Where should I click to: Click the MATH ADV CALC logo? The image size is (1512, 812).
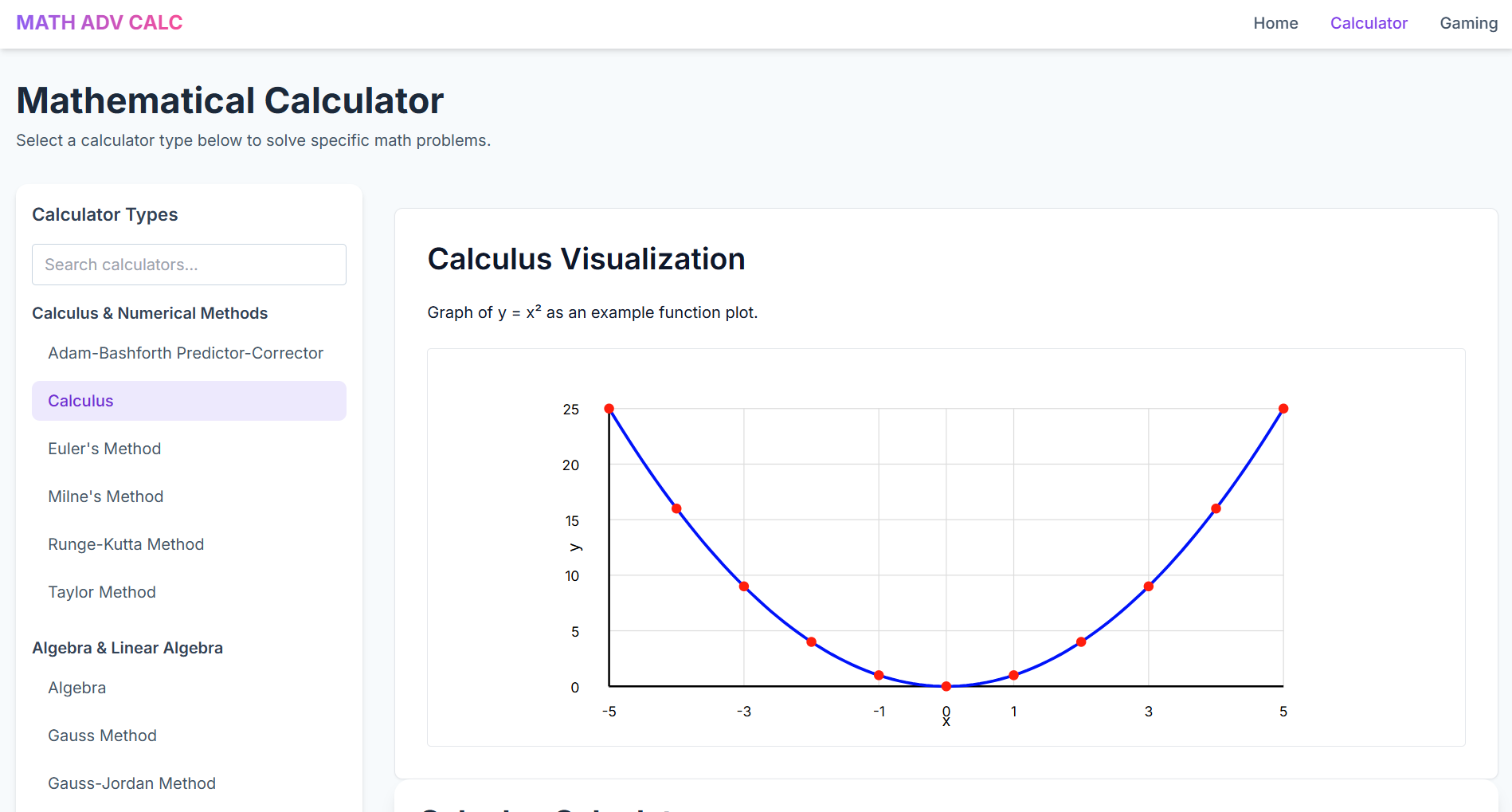point(100,23)
